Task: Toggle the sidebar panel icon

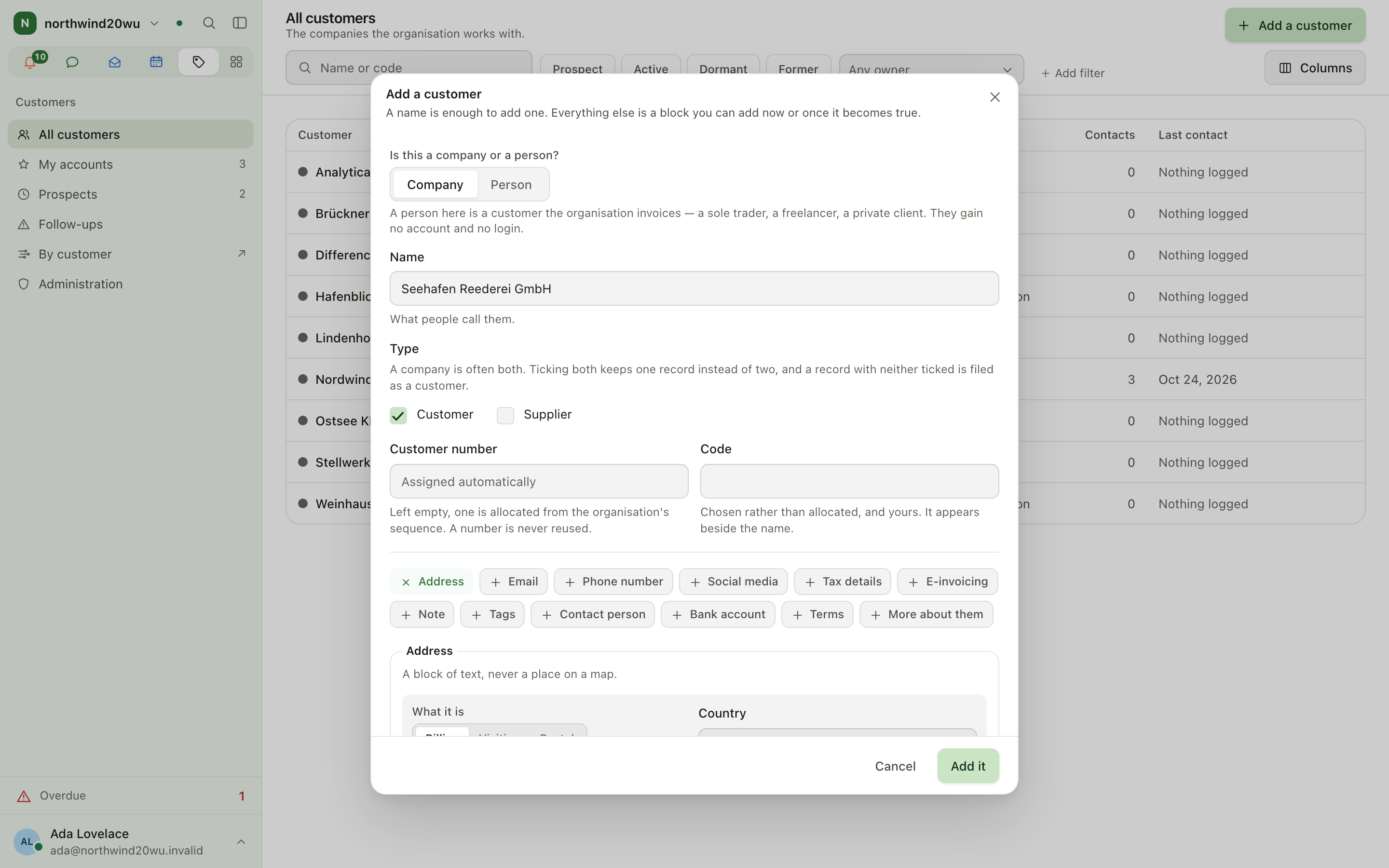Action: 239,23
